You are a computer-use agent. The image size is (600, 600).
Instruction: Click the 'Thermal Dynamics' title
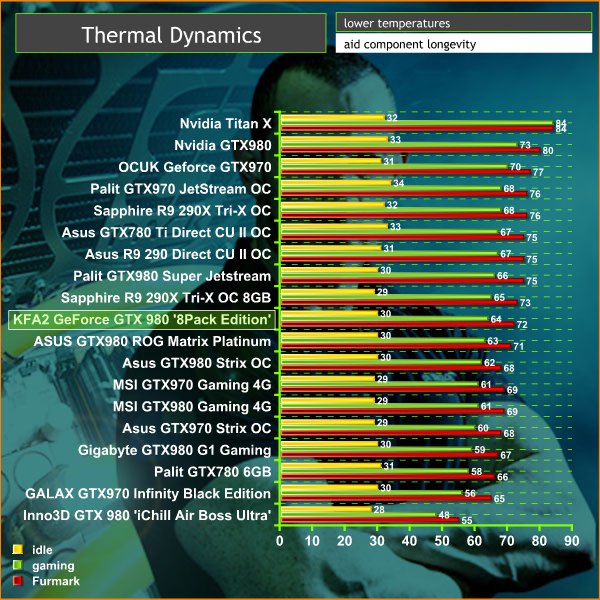click(x=171, y=35)
